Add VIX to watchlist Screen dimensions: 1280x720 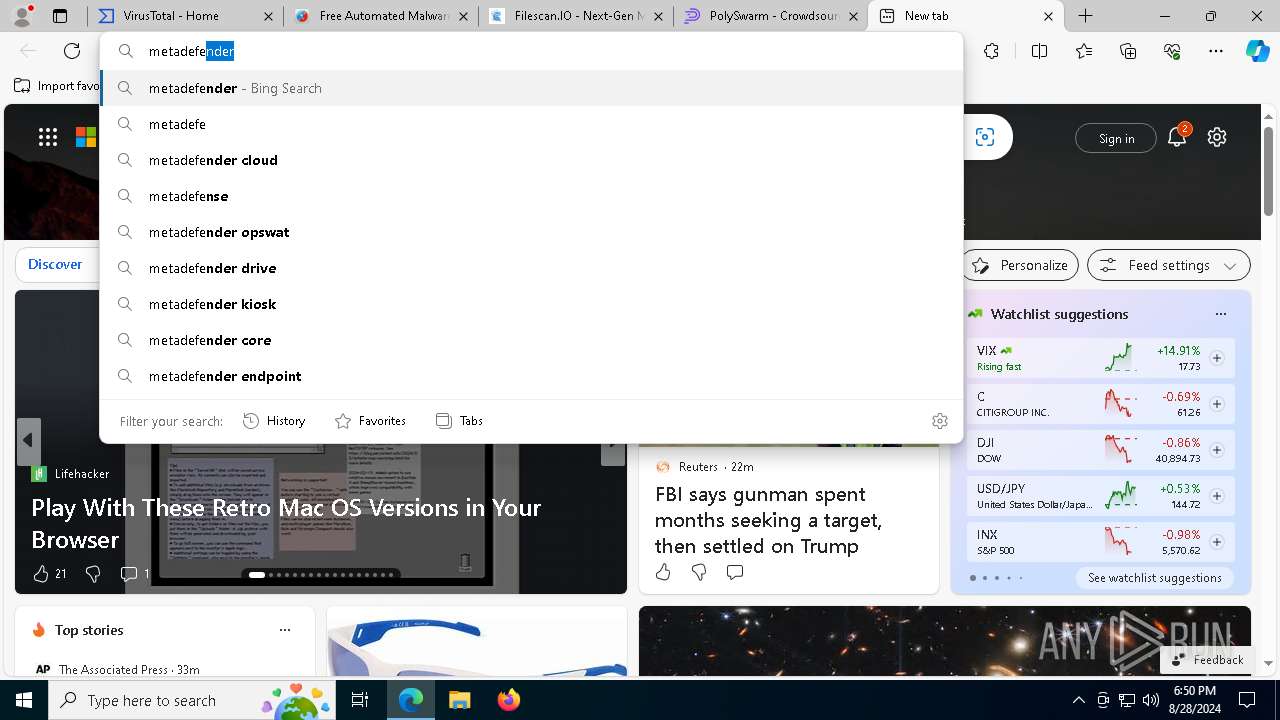(x=1217, y=358)
